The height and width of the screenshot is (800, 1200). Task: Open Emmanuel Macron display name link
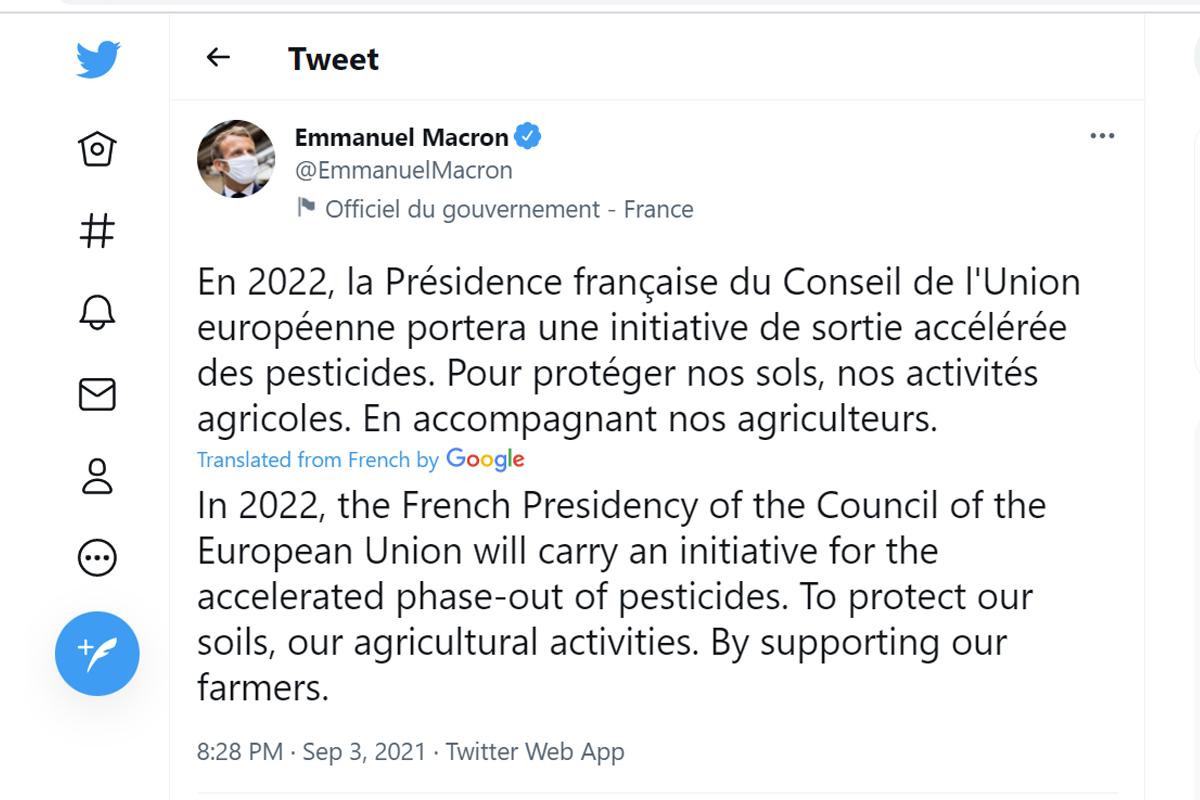pyautogui.click(x=401, y=138)
